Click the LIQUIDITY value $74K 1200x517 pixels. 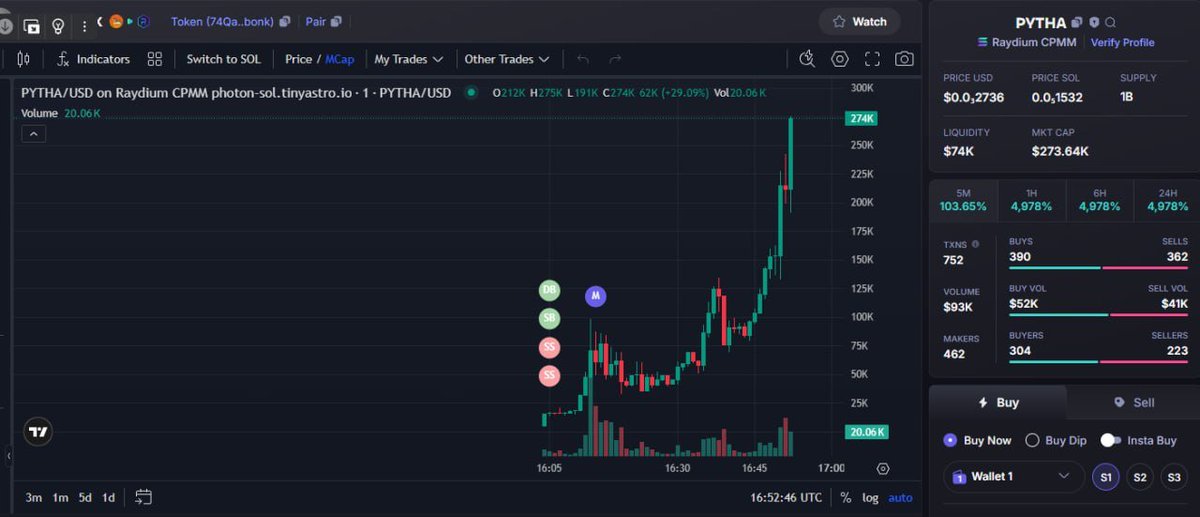(x=958, y=152)
